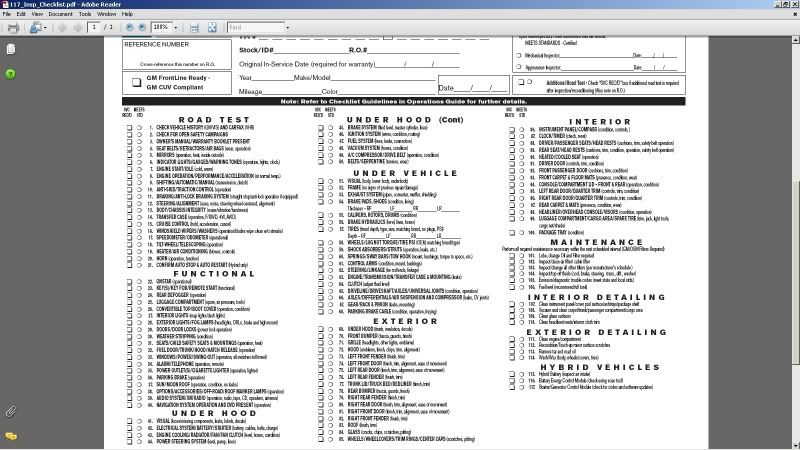
Task: Click the zoom out button
Action: (130, 27)
